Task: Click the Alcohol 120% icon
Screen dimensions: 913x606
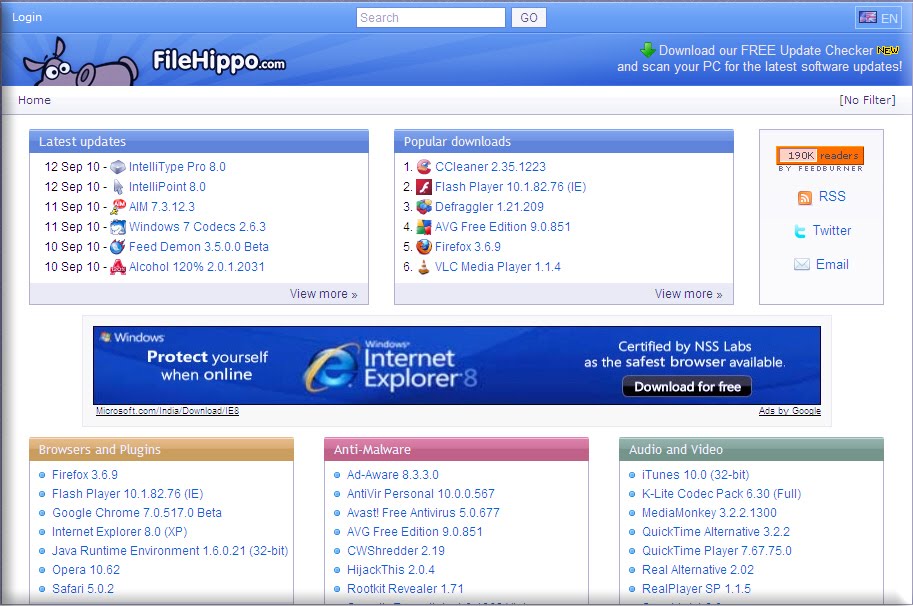Action: 118,267
